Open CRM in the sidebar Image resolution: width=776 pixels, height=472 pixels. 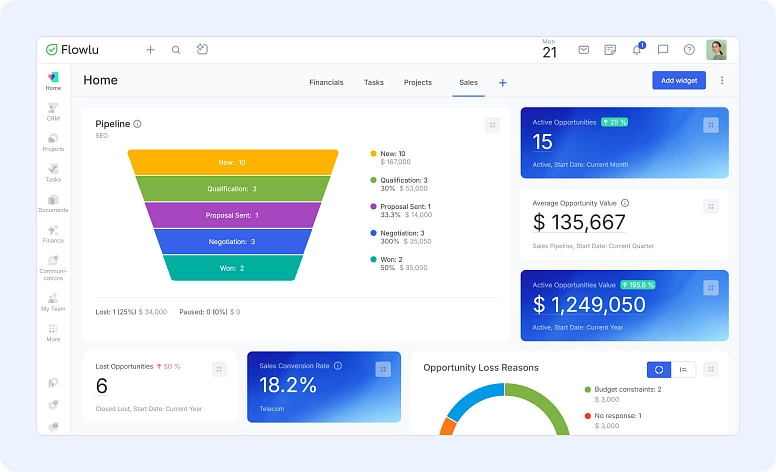(53, 112)
